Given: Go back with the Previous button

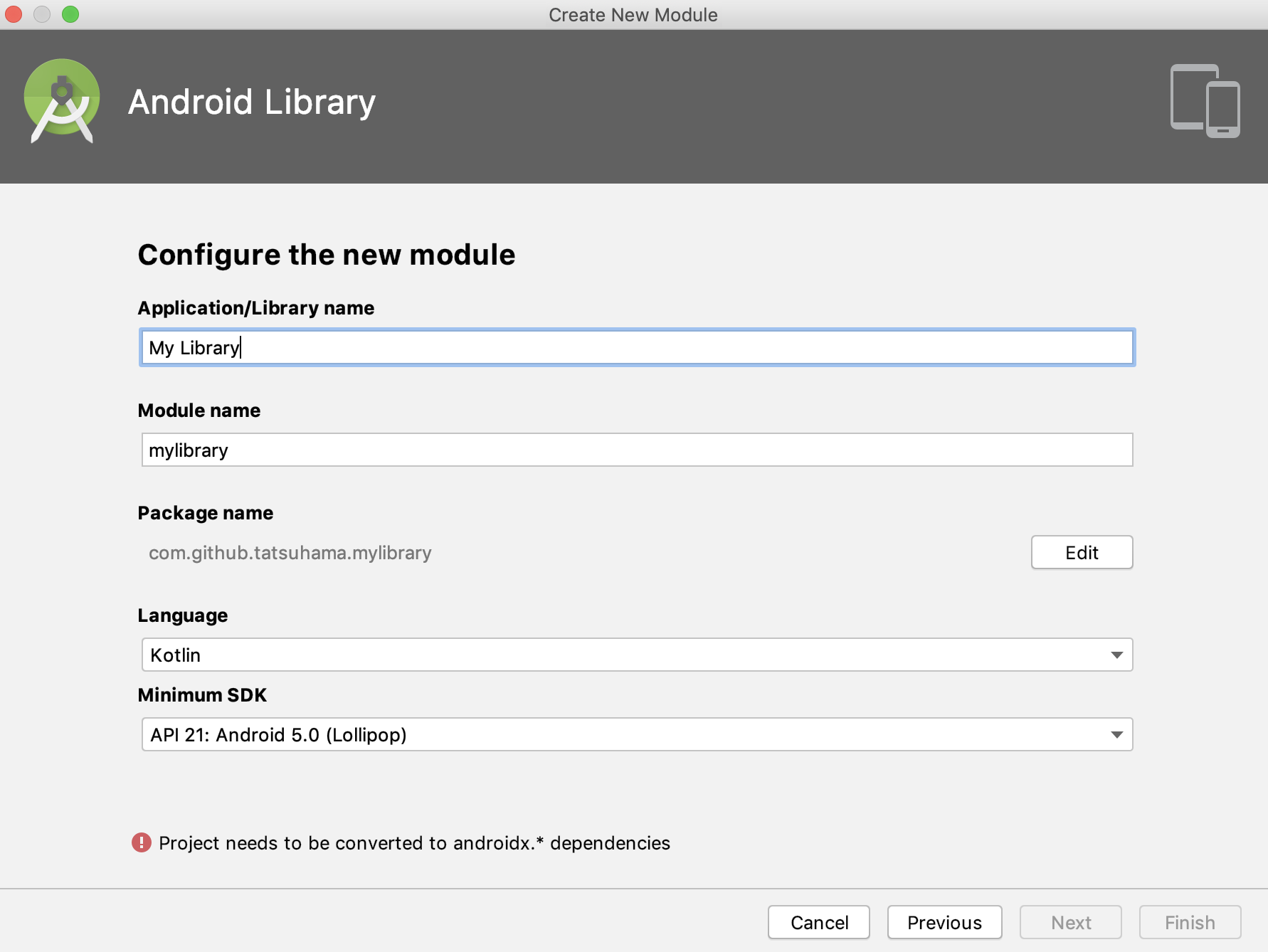Looking at the screenshot, I should (944, 922).
